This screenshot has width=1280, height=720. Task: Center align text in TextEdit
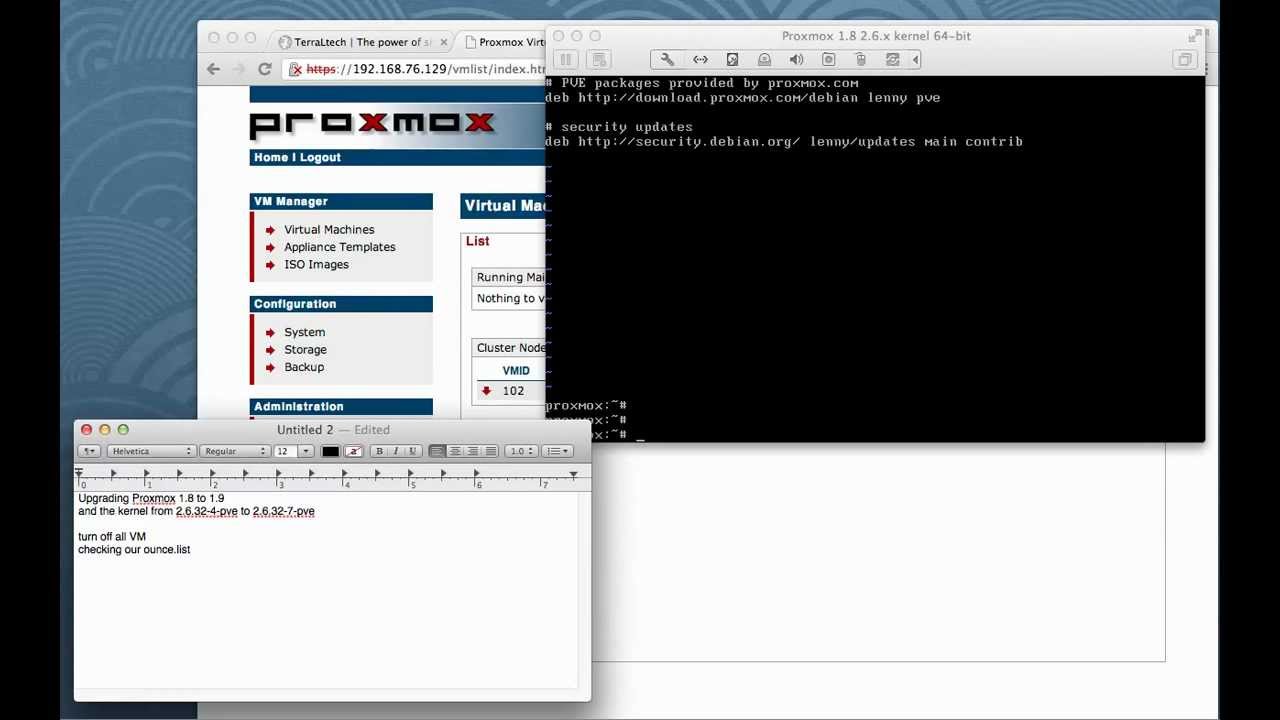pyautogui.click(x=455, y=451)
